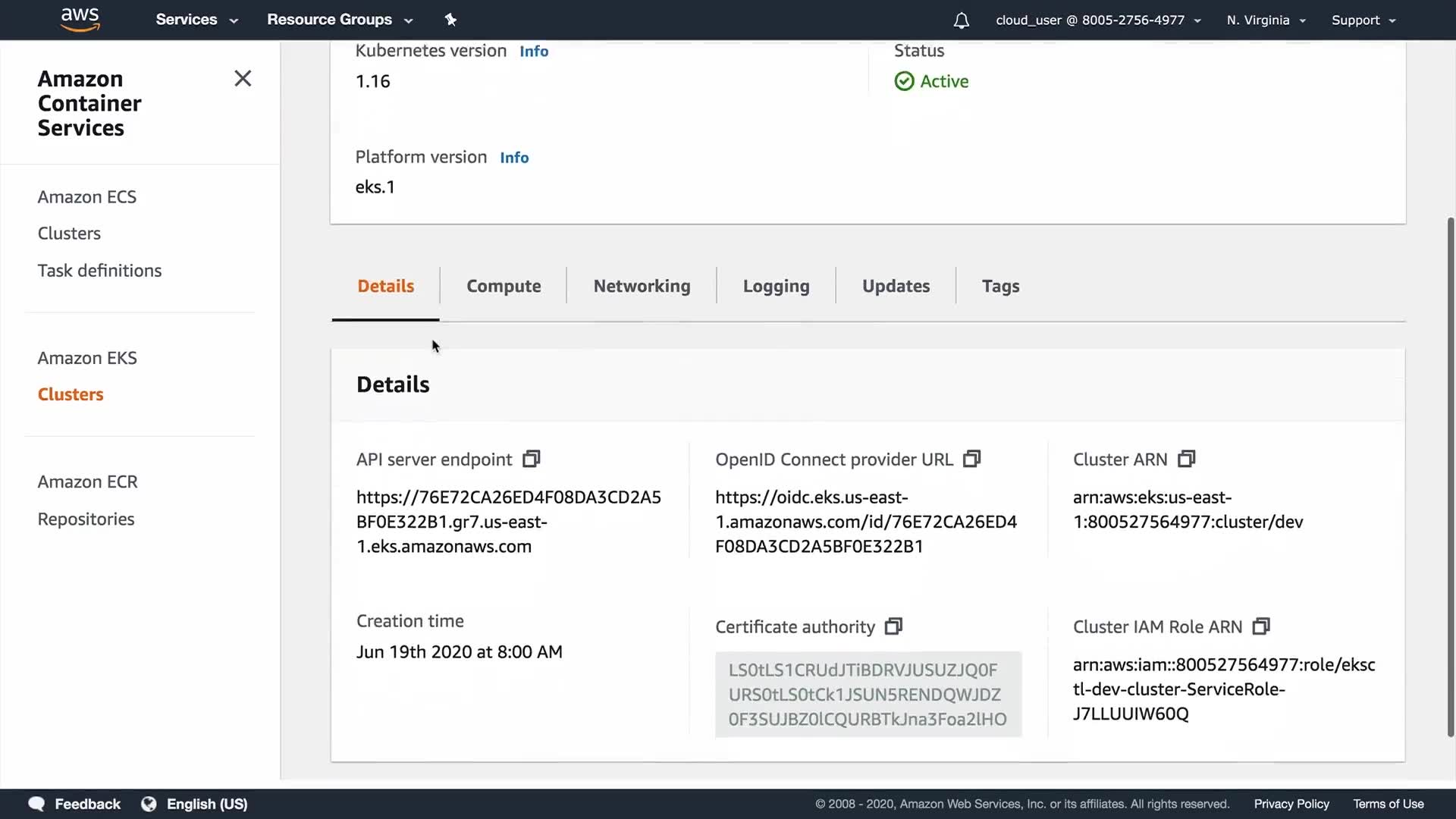Click Info link beside Kubernetes version
The image size is (1456, 819).
click(x=534, y=52)
